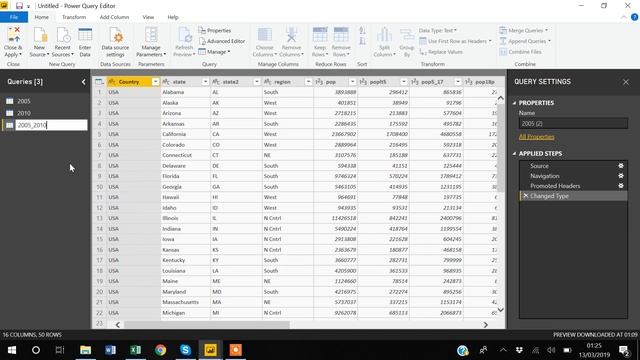
Task: Collapse the APPLIED STEPS section
Action: tap(514, 153)
